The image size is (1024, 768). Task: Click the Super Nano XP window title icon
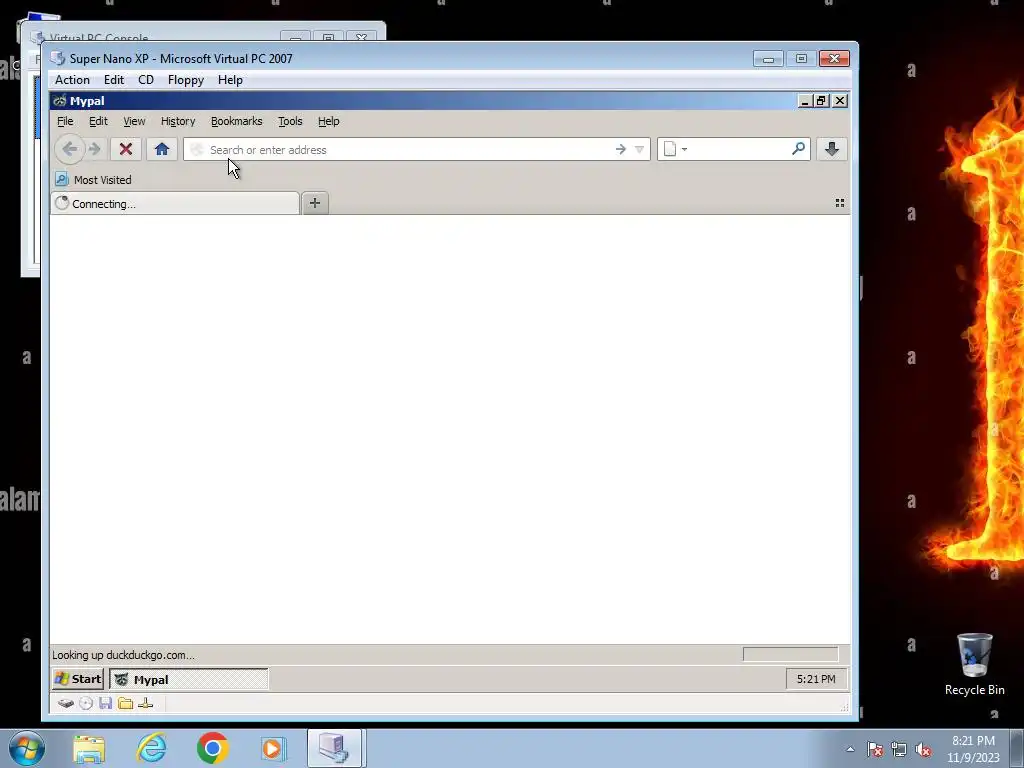point(58,58)
